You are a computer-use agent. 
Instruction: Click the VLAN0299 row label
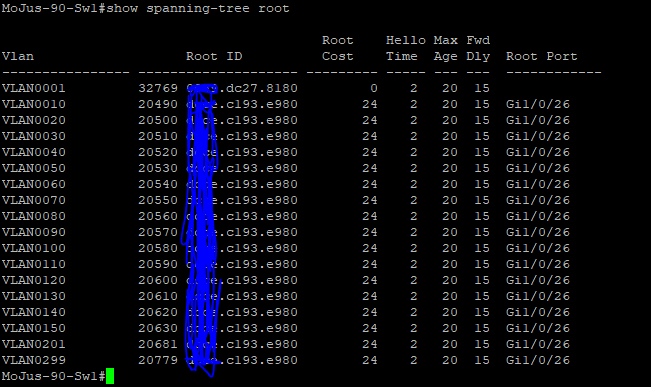point(34,360)
